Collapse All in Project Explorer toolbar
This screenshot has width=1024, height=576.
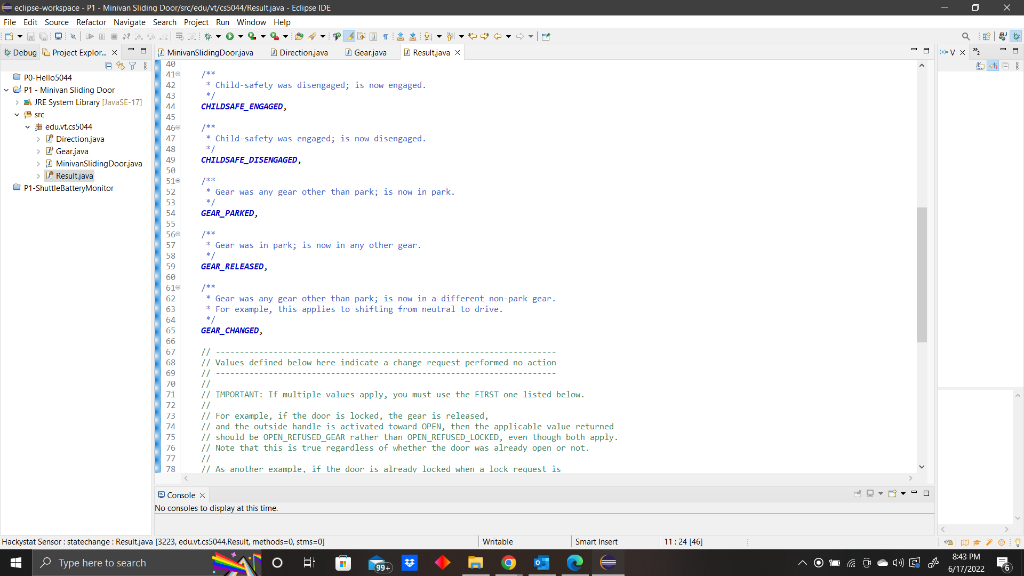(x=108, y=64)
